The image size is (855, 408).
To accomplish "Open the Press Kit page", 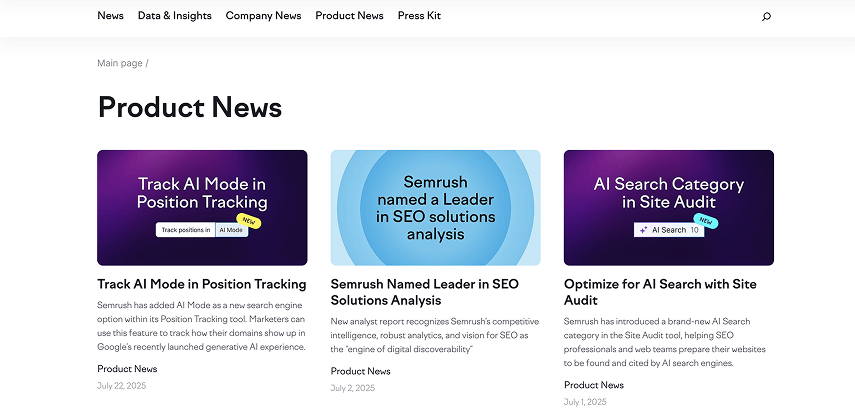I will (419, 16).
